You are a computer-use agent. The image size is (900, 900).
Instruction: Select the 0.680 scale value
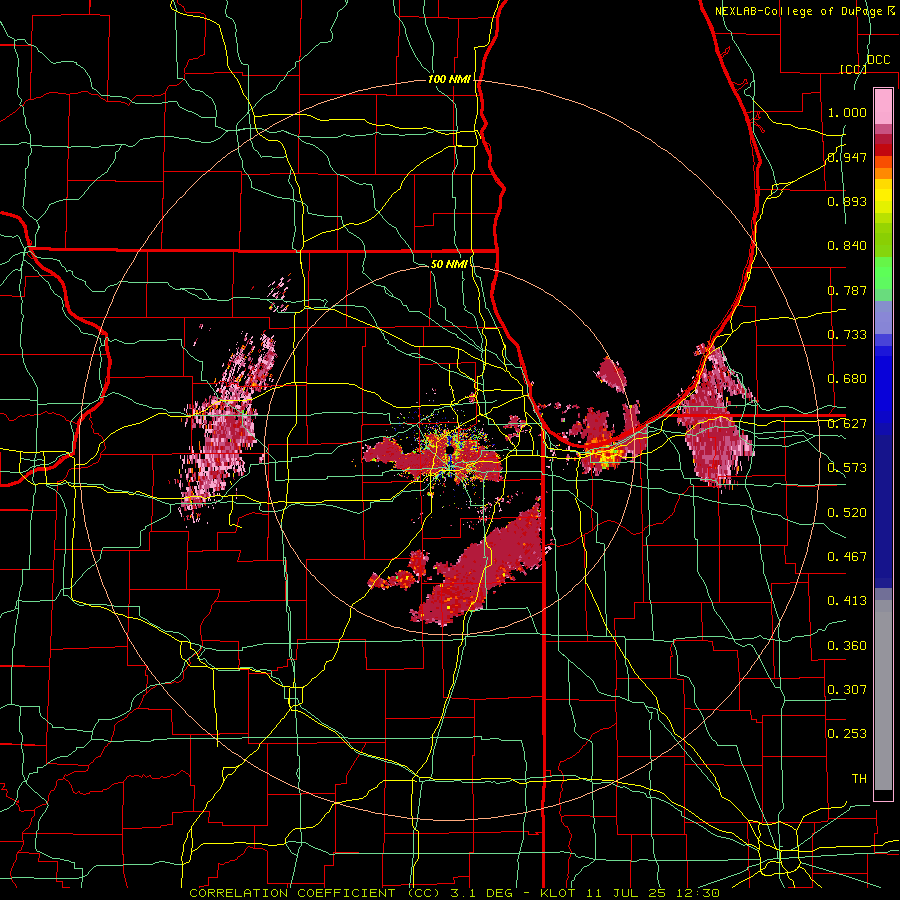847,379
